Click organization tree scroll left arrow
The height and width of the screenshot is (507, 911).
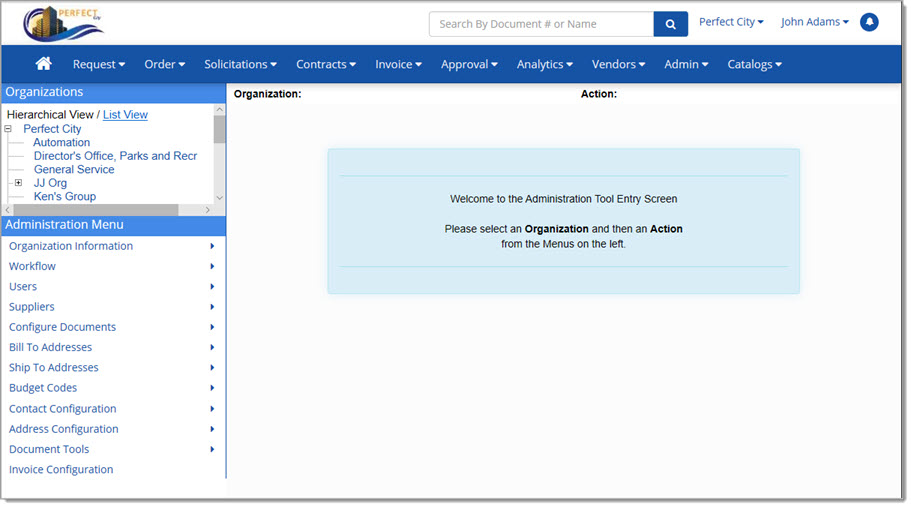coord(8,210)
